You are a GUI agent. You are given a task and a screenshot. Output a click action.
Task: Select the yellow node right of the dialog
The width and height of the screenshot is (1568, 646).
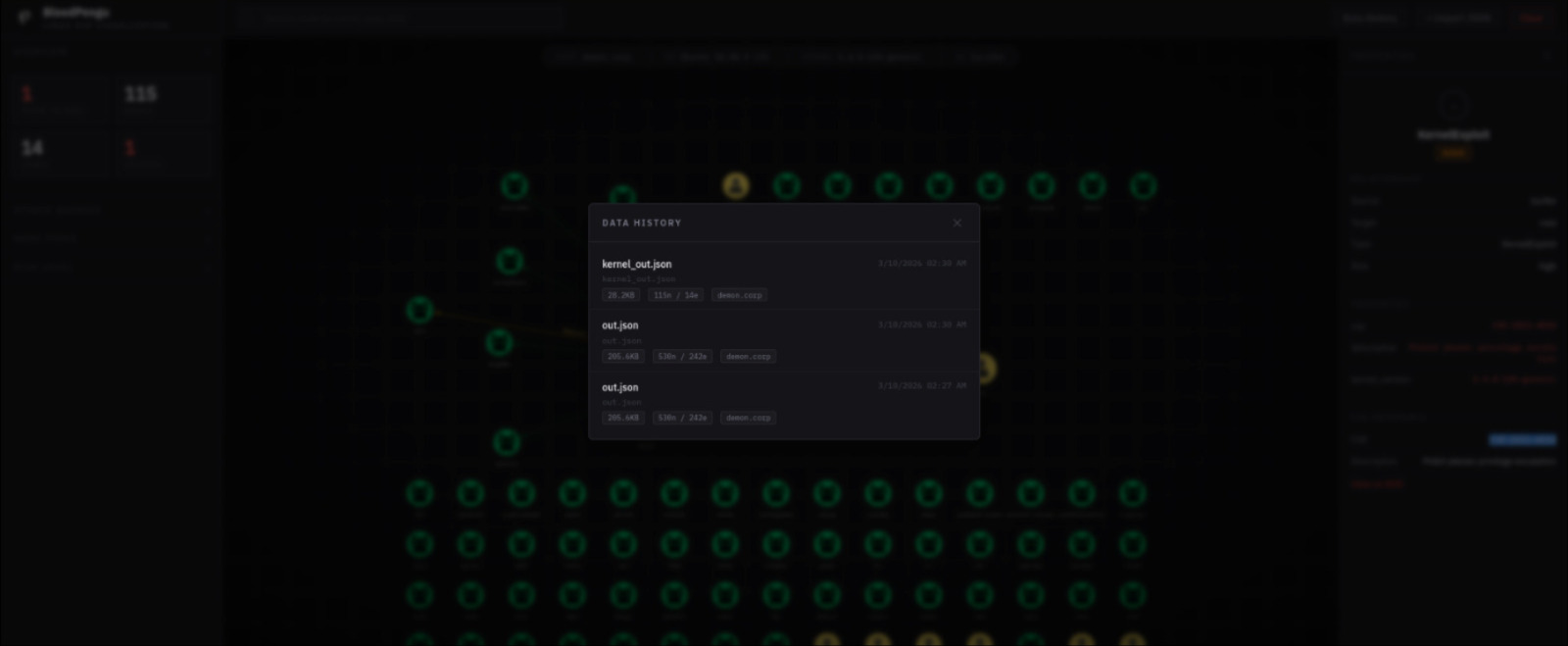(x=984, y=369)
